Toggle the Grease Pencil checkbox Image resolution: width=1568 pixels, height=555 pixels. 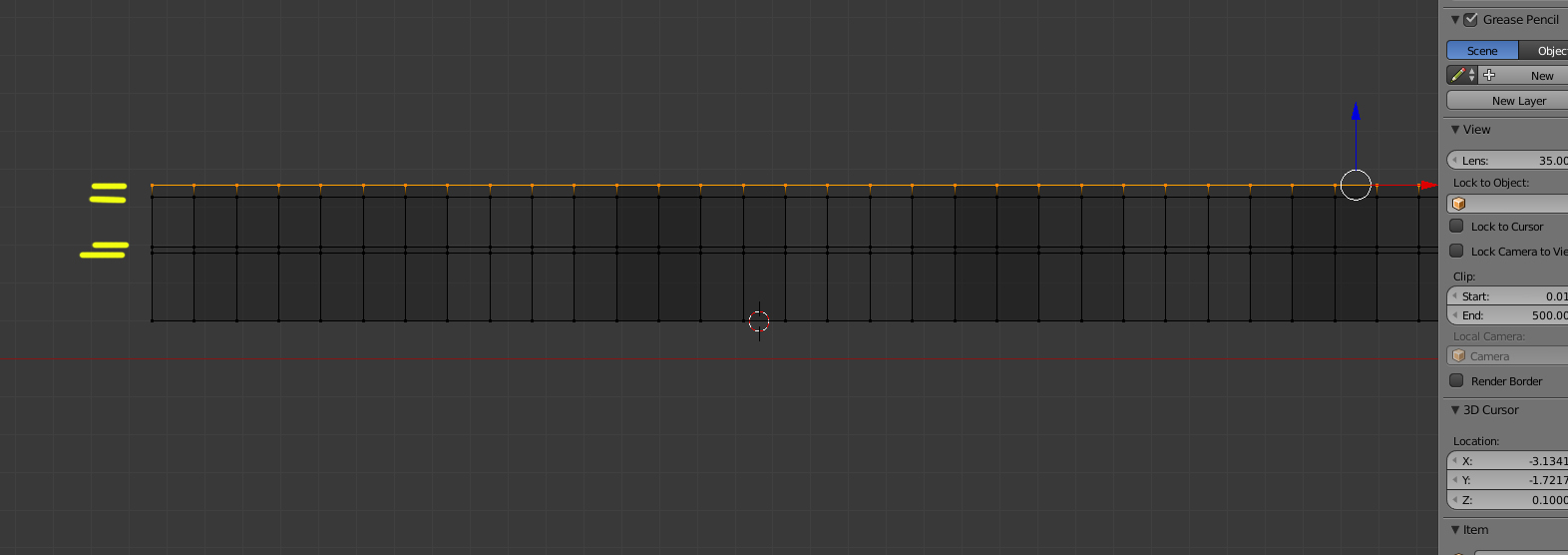pos(1470,19)
